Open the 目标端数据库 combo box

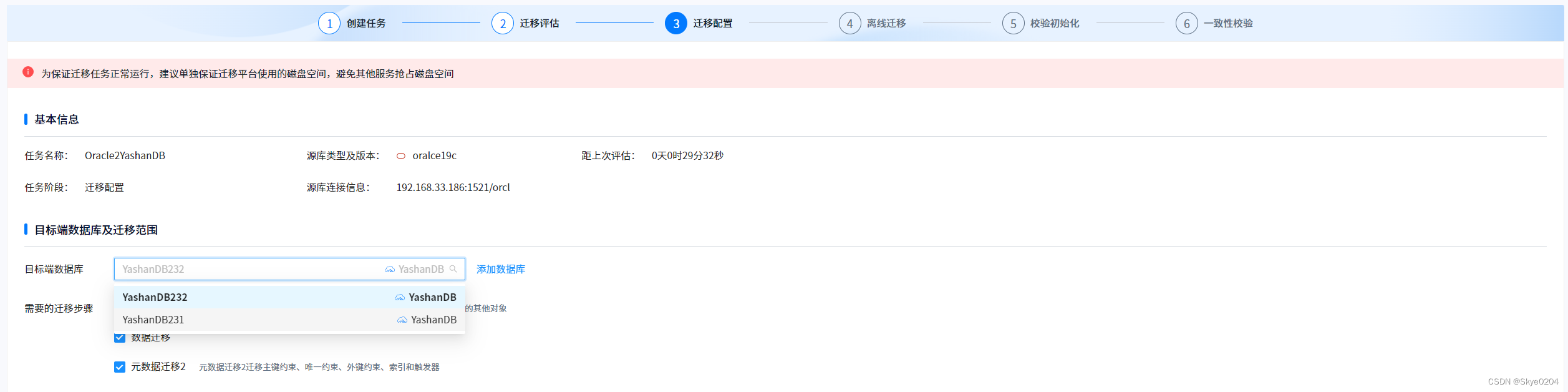pyautogui.click(x=289, y=269)
